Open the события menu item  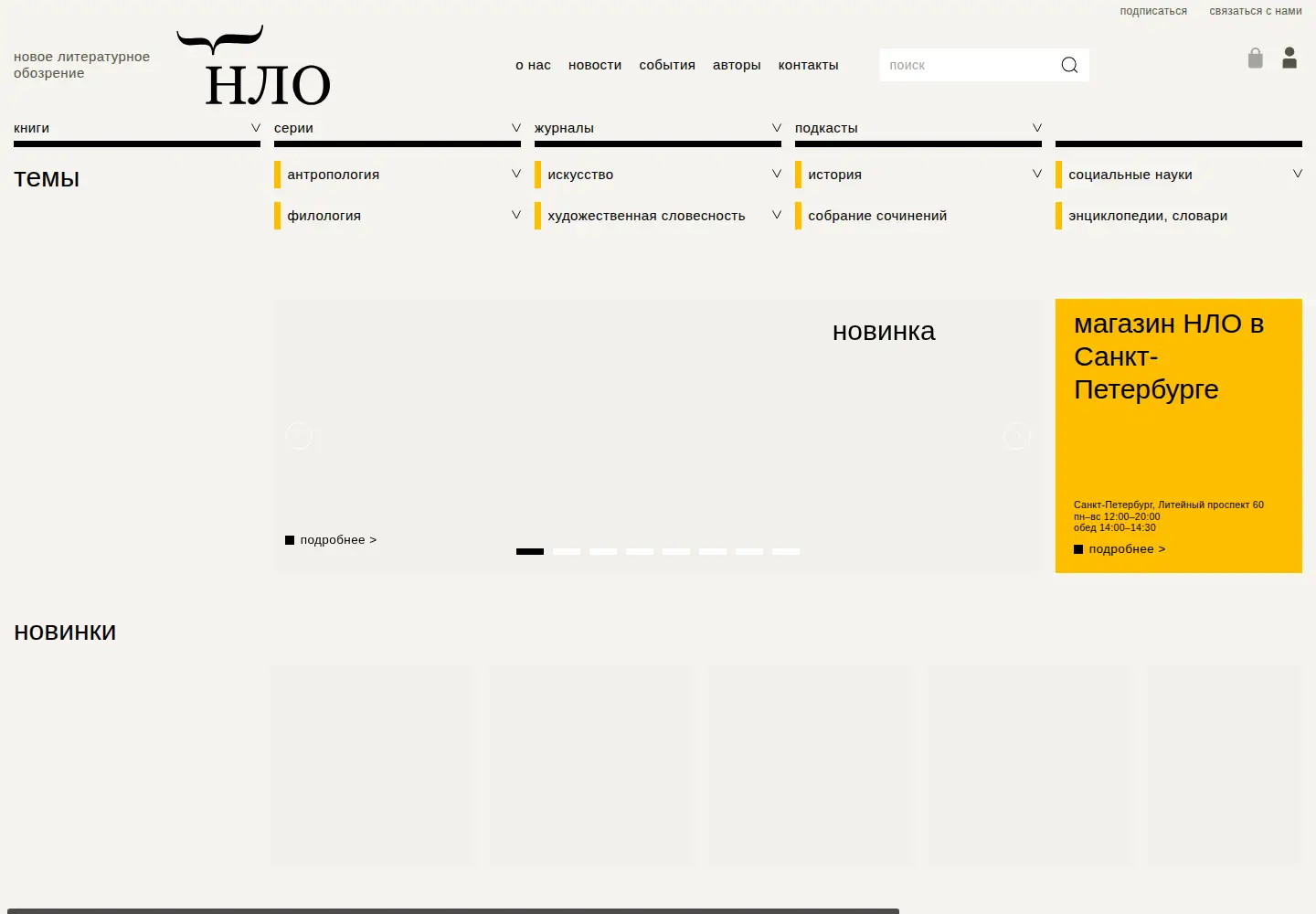coord(667,65)
